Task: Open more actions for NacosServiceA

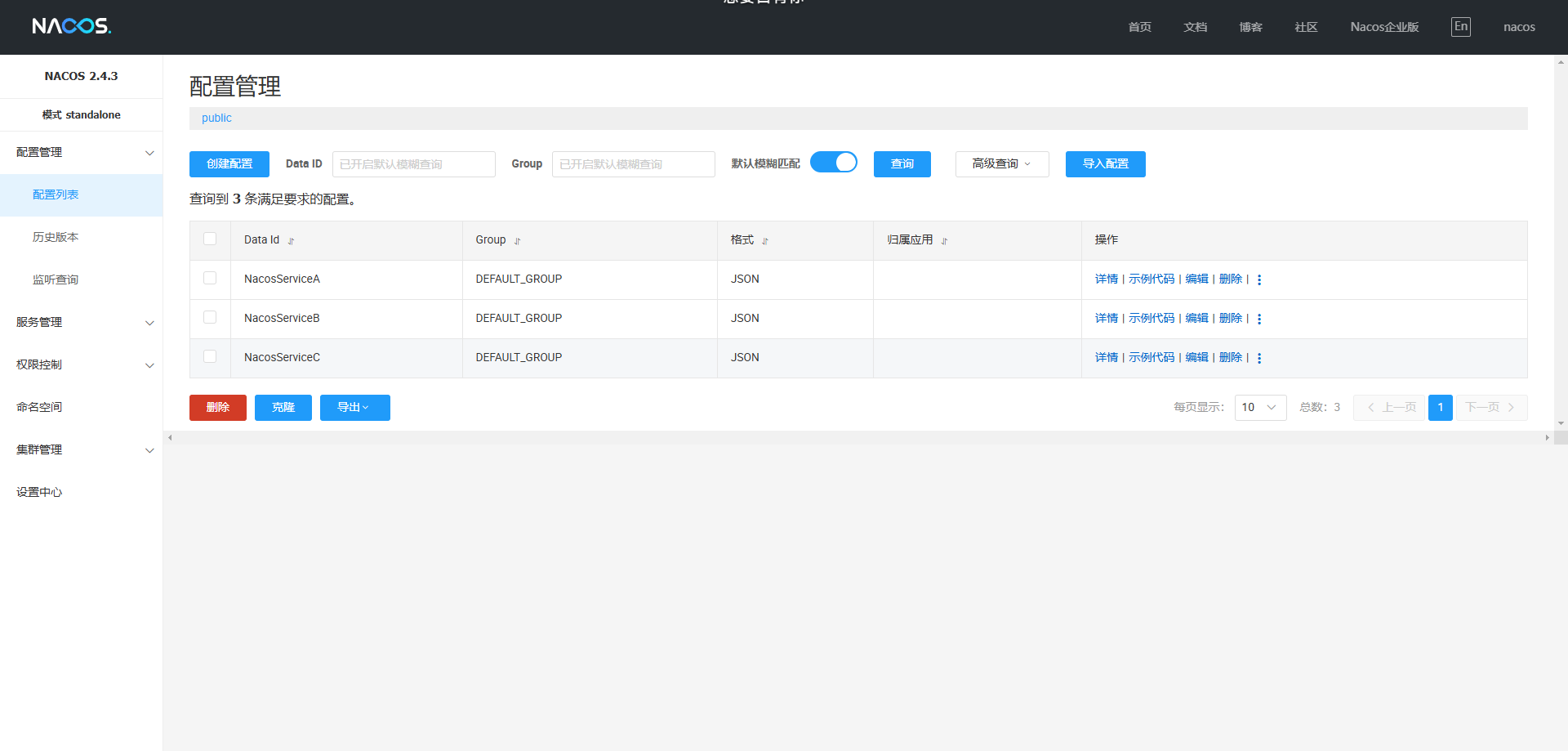Action: pyautogui.click(x=1259, y=279)
